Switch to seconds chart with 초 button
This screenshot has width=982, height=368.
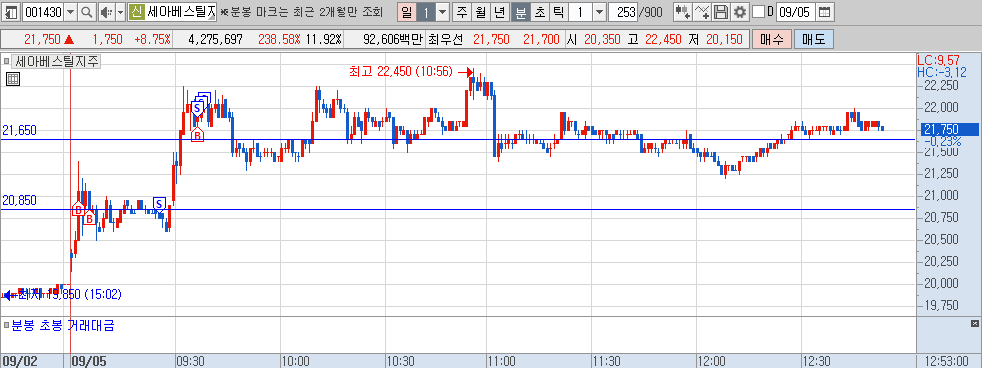(x=539, y=11)
